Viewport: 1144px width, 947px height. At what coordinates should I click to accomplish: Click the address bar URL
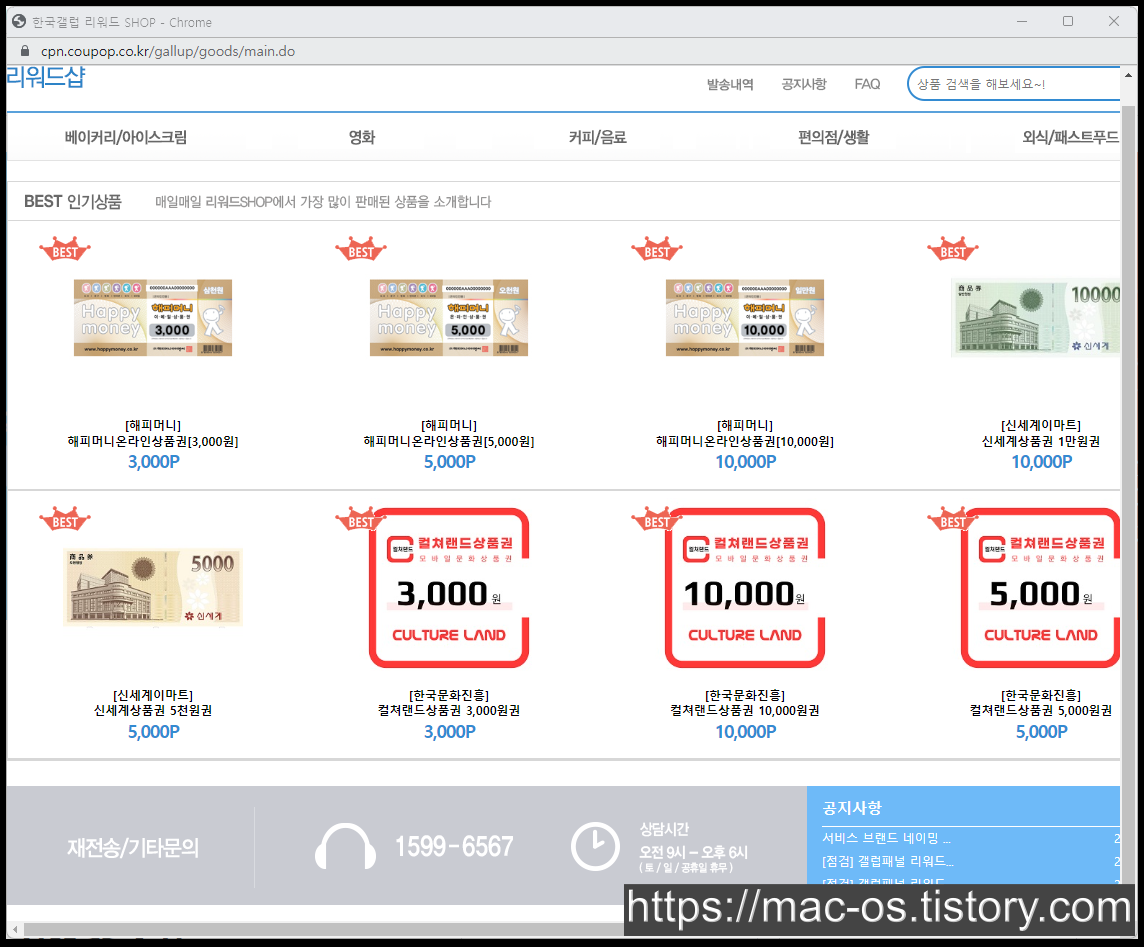[x=168, y=51]
